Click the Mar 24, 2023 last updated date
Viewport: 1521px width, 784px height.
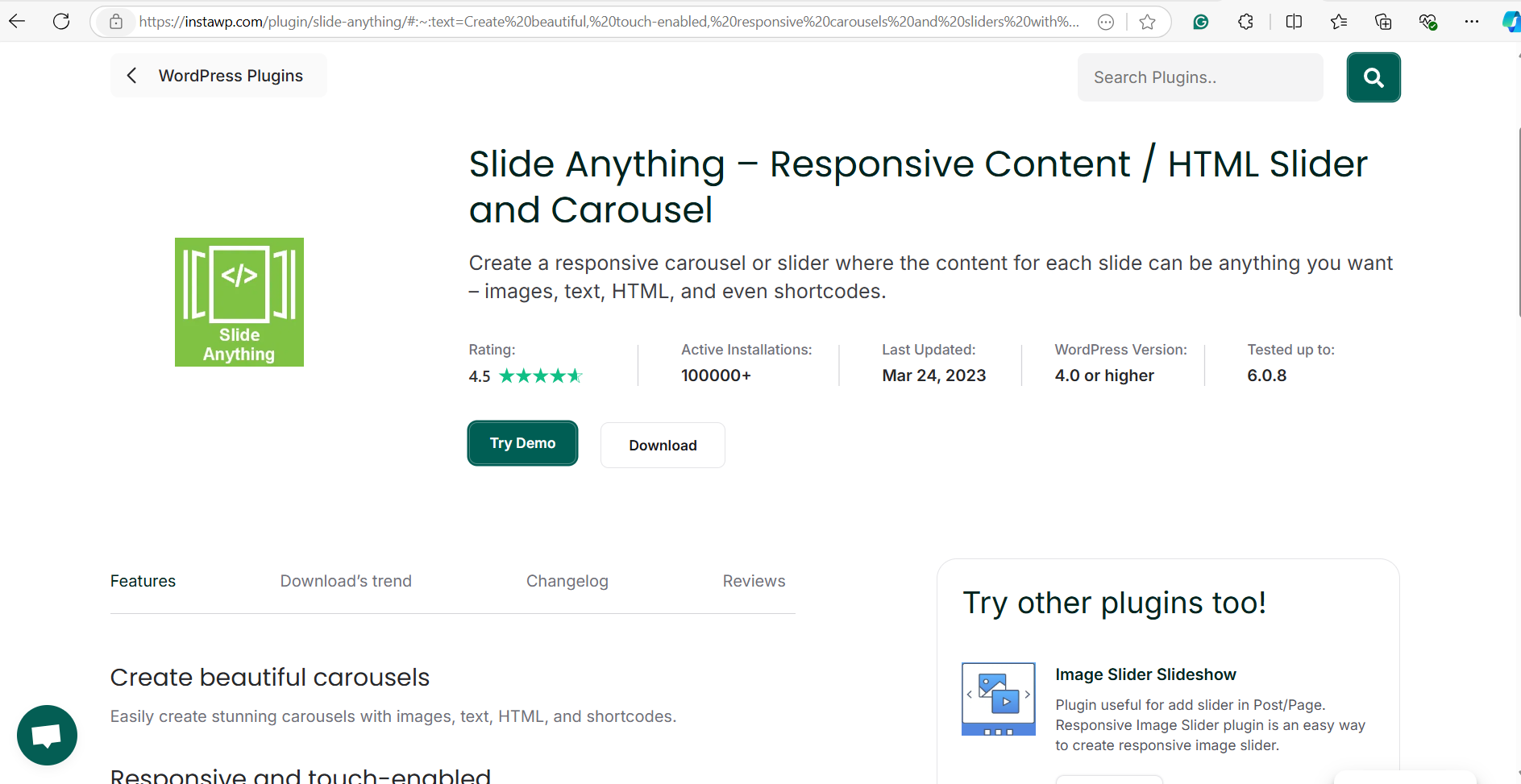click(x=934, y=375)
